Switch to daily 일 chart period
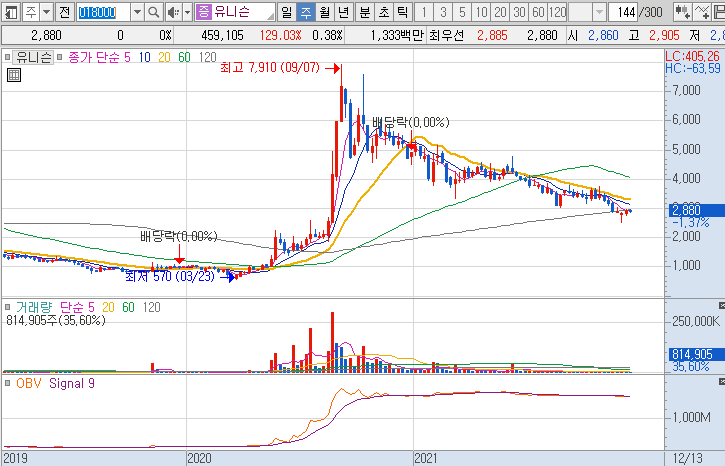Viewport: 725px width, 466px height. pyautogui.click(x=287, y=12)
